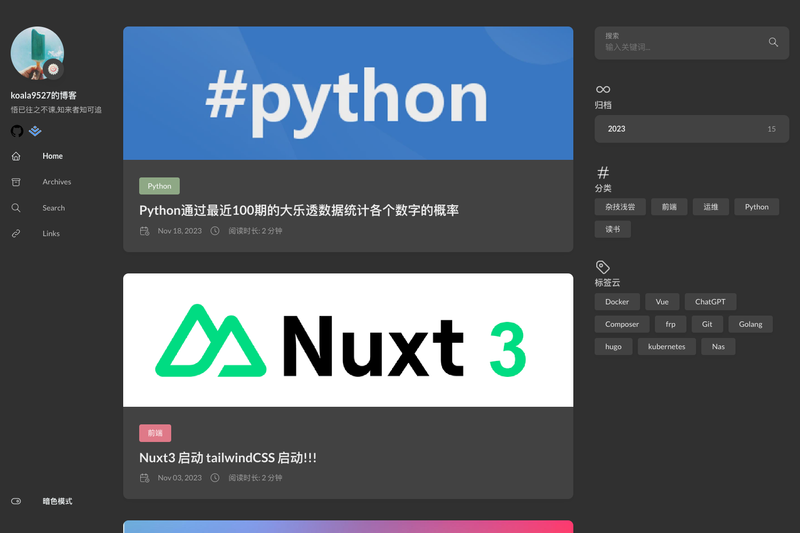Click the tag cloud section icon
800x533 pixels.
click(603, 267)
